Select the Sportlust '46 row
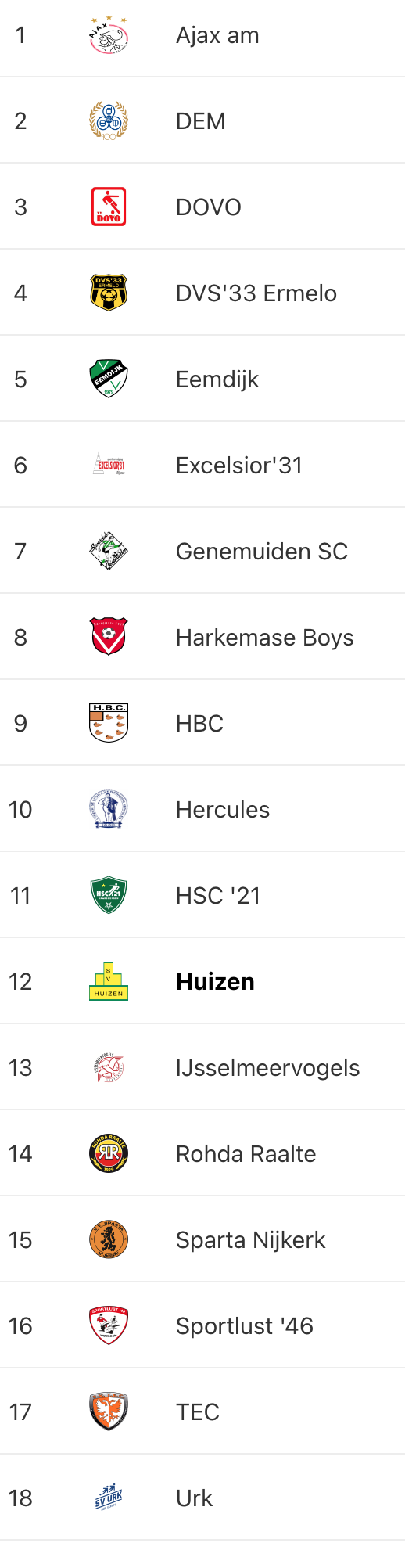Image resolution: width=405 pixels, height=1568 pixels. tap(202, 1326)
